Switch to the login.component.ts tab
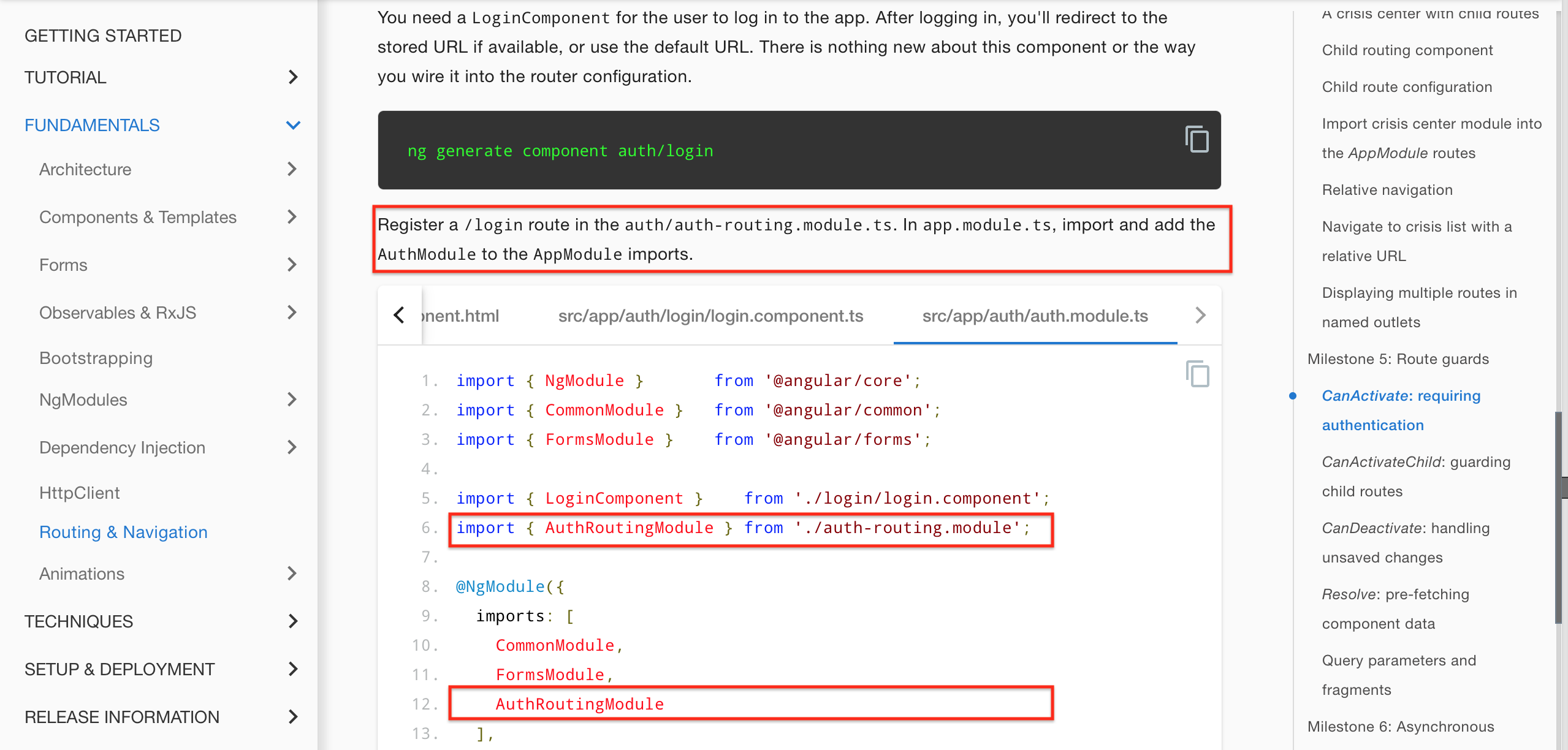This screenshot has height=750, width=1568. tap(710, 316)
